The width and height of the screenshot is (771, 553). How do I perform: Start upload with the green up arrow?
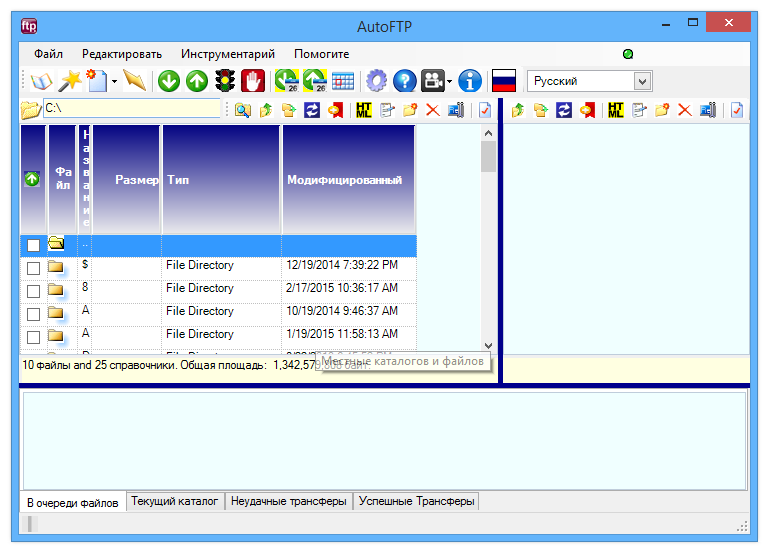coord(197,81)
